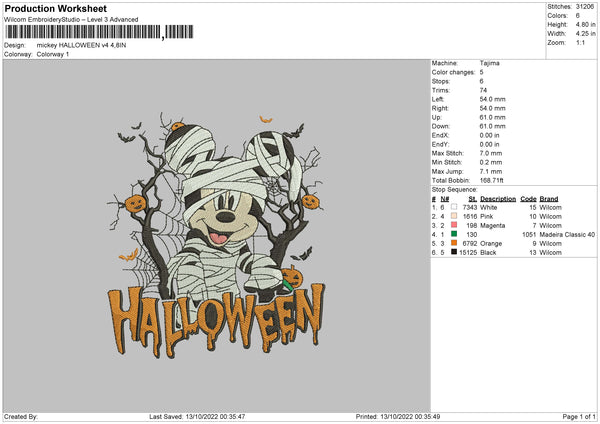Screen dimensions: 600x424
Task: Click the 'Created By:' label
Action: [21, 417]
